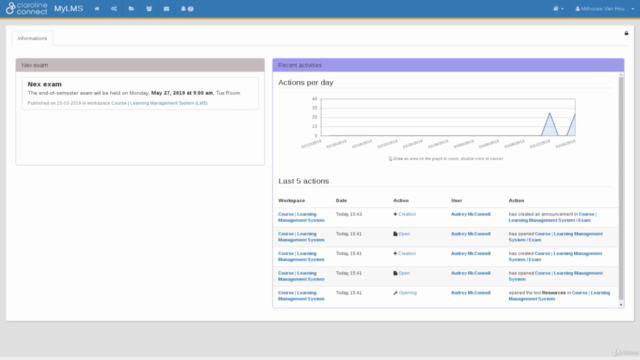The height and width of the screenshot is (360, 640).
Task: Click the Recent activities widget header
Action: (448, 65)
